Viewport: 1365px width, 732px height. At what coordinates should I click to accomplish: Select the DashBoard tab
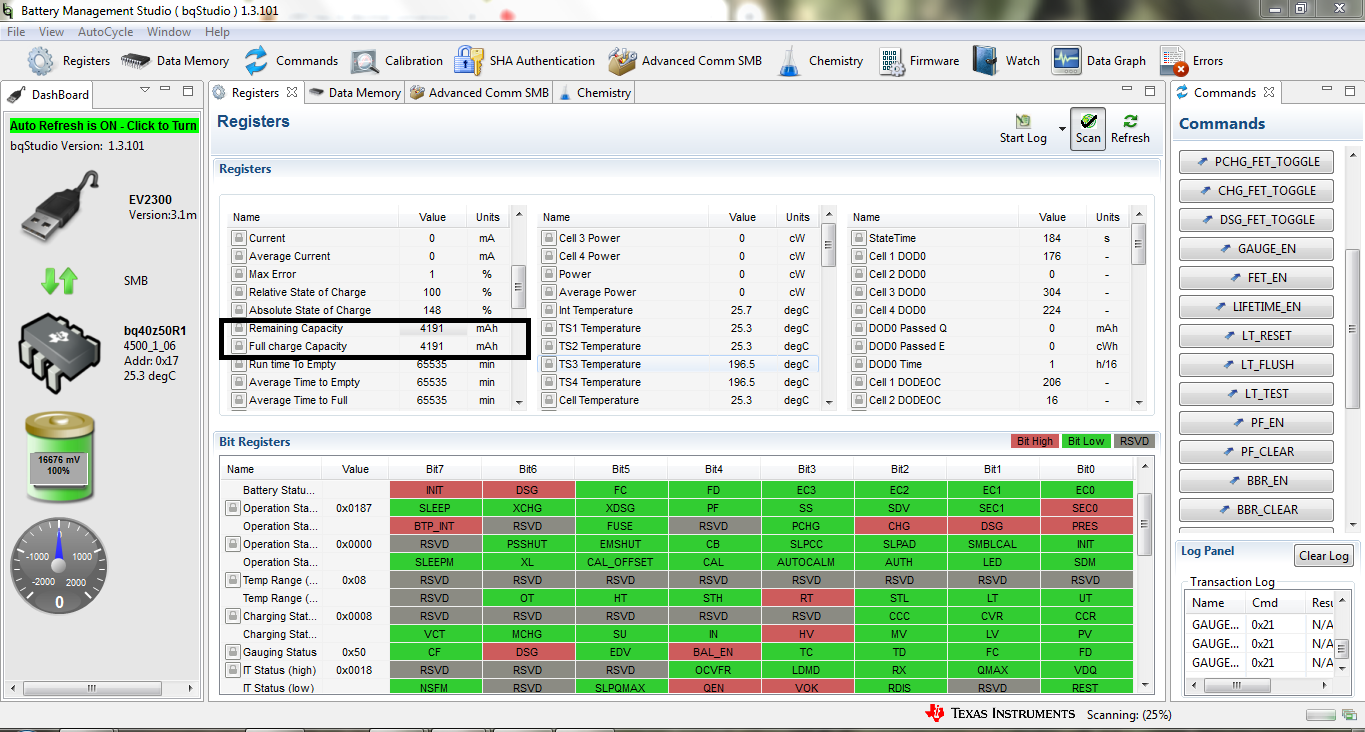pyautogui.click(x=49, y=95)
